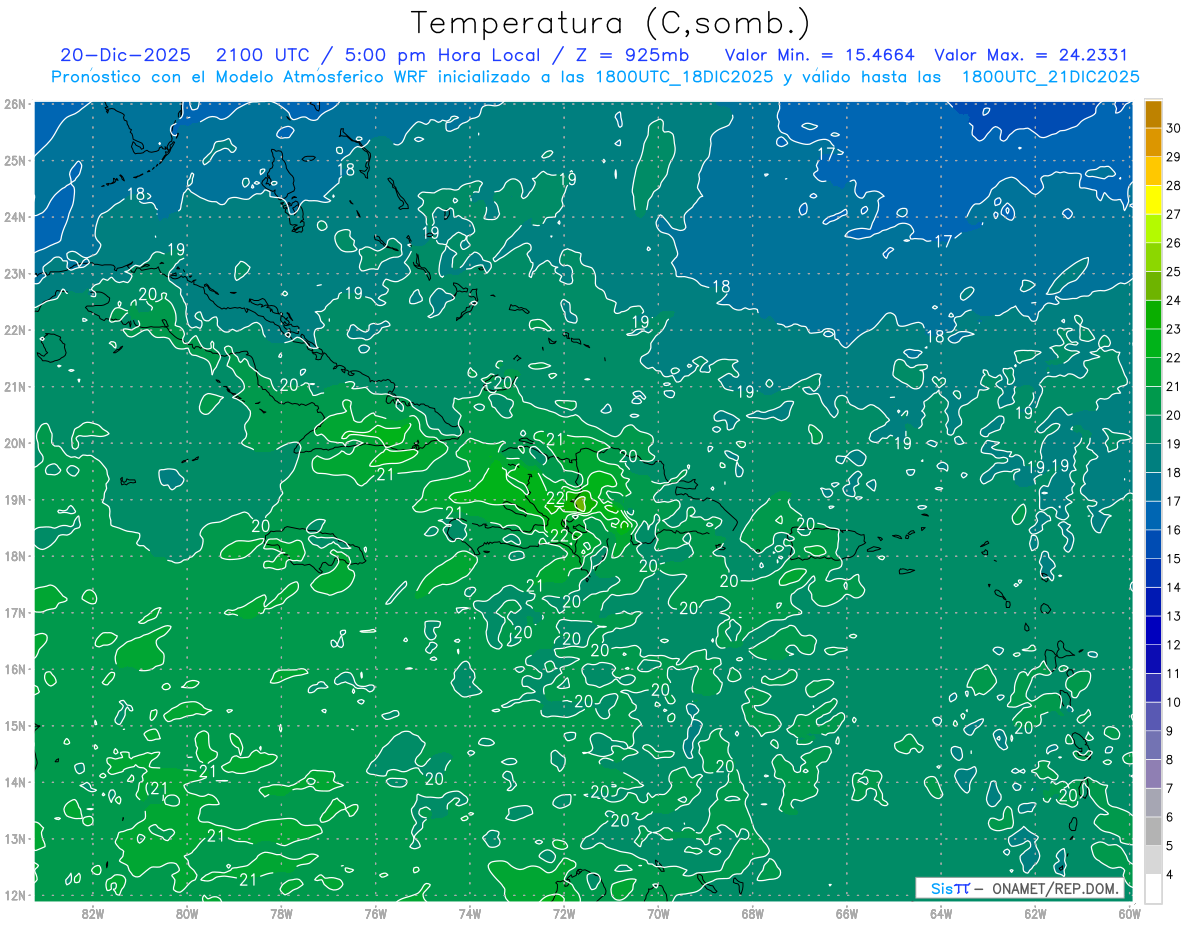Click the '16N' latitude axis label
The width and height of the screenshot is (1200, 927).
pyautogui.click(x=14, y=668)
